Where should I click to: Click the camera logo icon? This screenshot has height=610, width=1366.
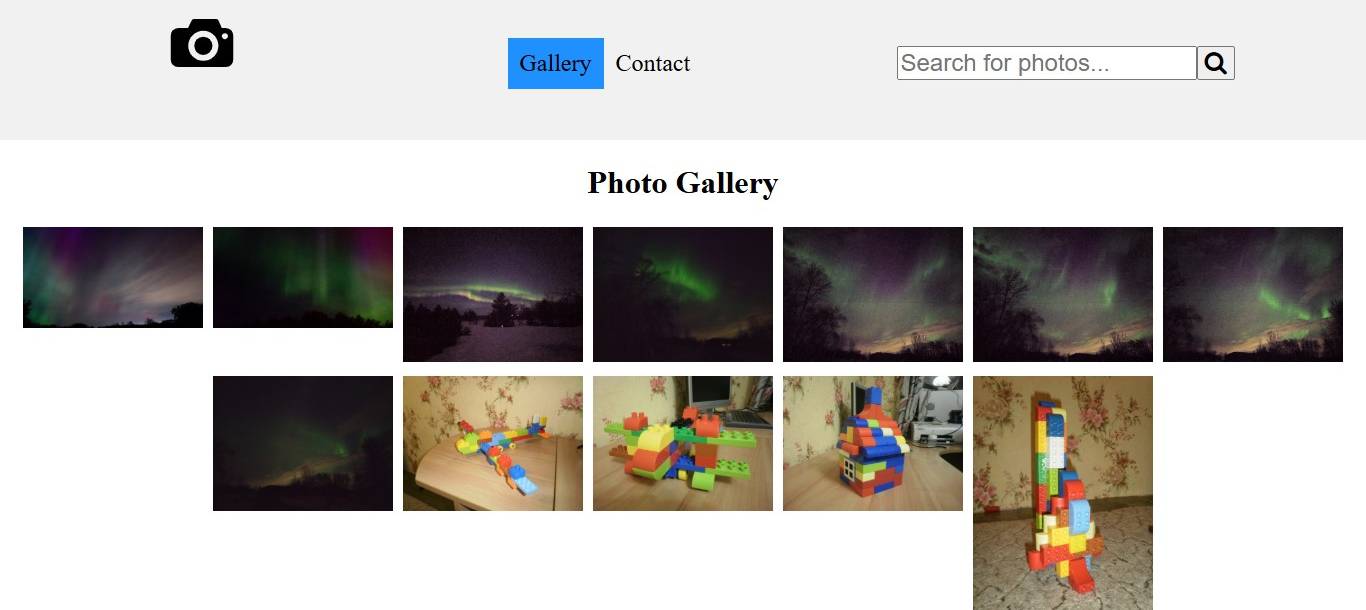click(x=202, y=44)
